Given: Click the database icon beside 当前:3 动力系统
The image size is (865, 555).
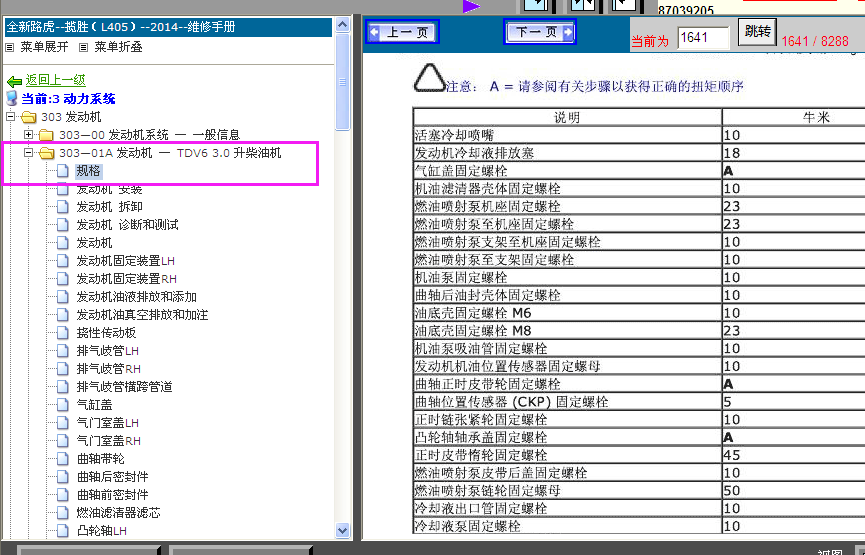Looking at the screenshot, I should point(12,99).
